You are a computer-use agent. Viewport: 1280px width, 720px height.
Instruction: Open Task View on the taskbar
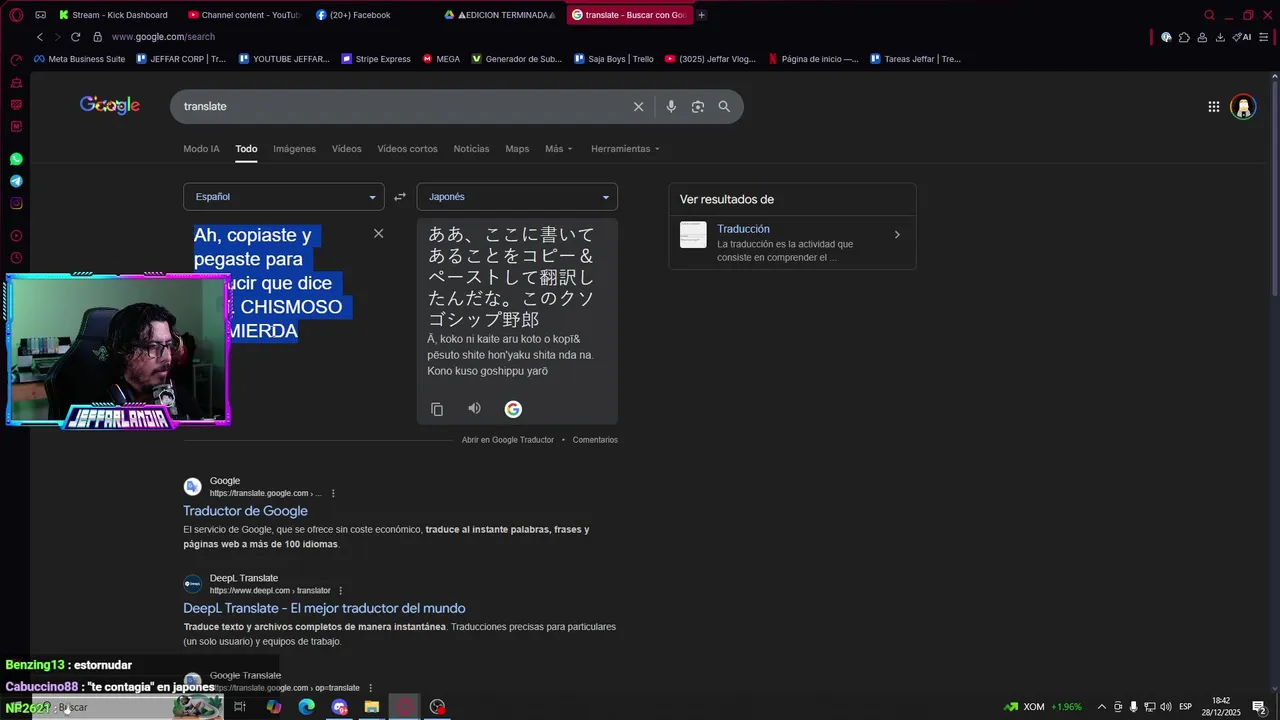tap(240, 707)
